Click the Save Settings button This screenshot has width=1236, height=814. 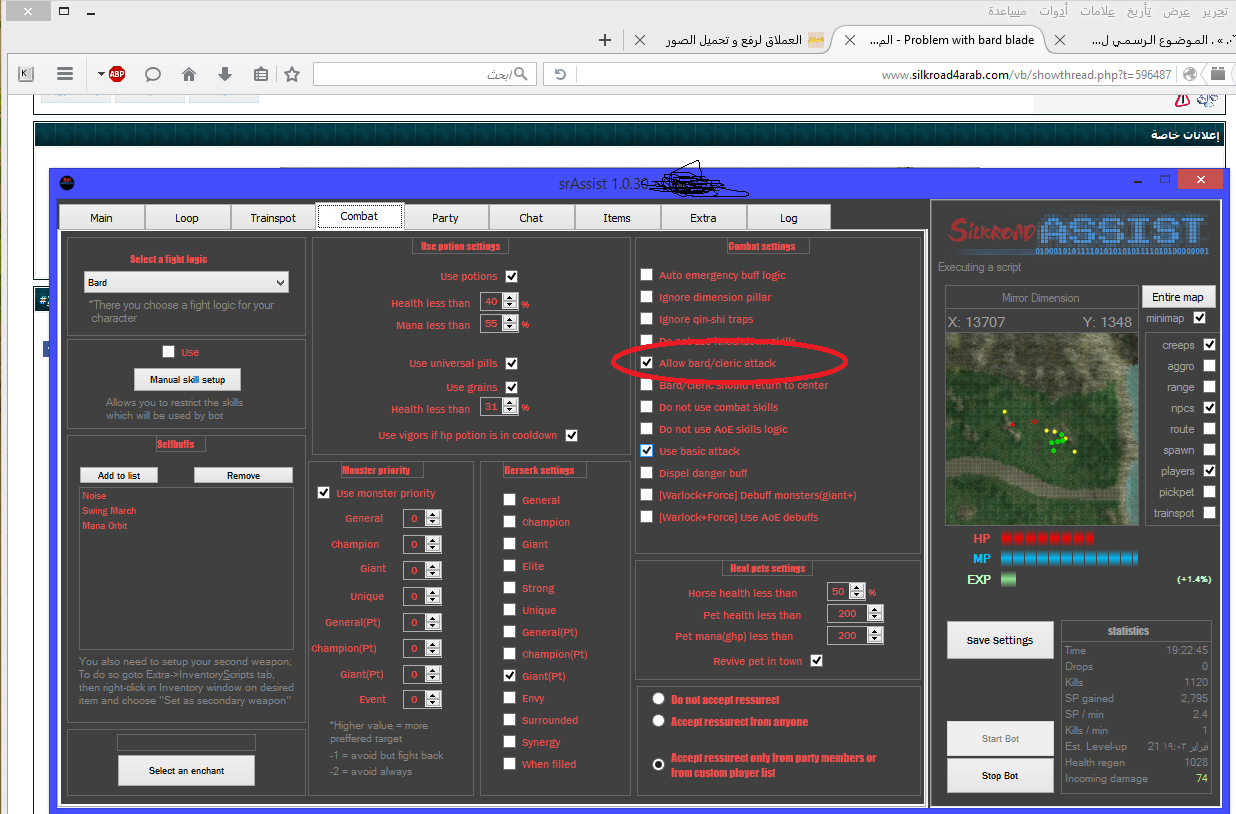point(1000,641)
